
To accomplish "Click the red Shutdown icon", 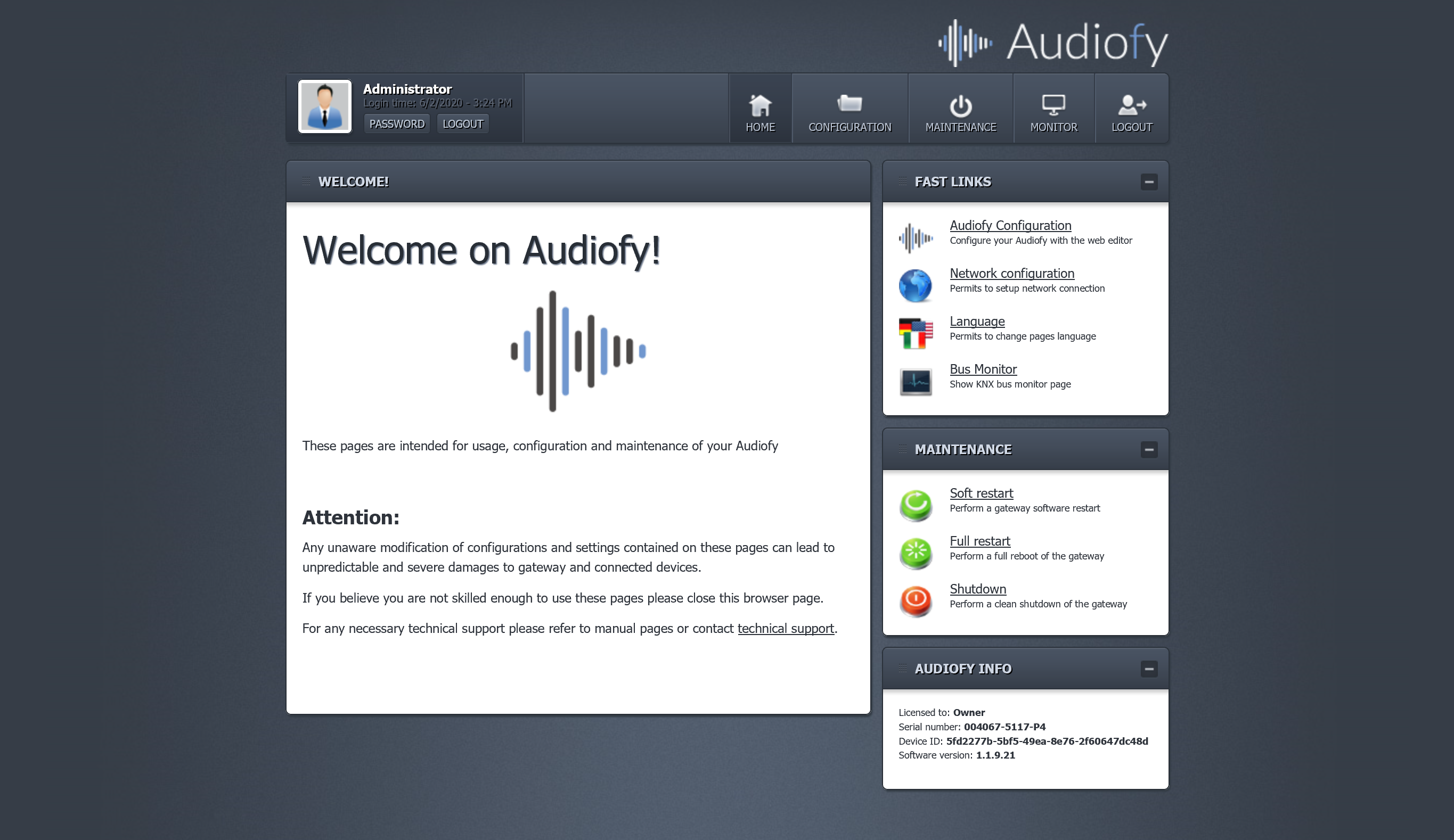I will pyautogui.click(x=915, y=601).
